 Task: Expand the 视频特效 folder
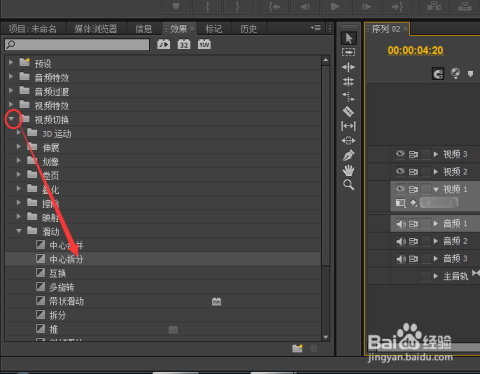[x=11, y=104]
